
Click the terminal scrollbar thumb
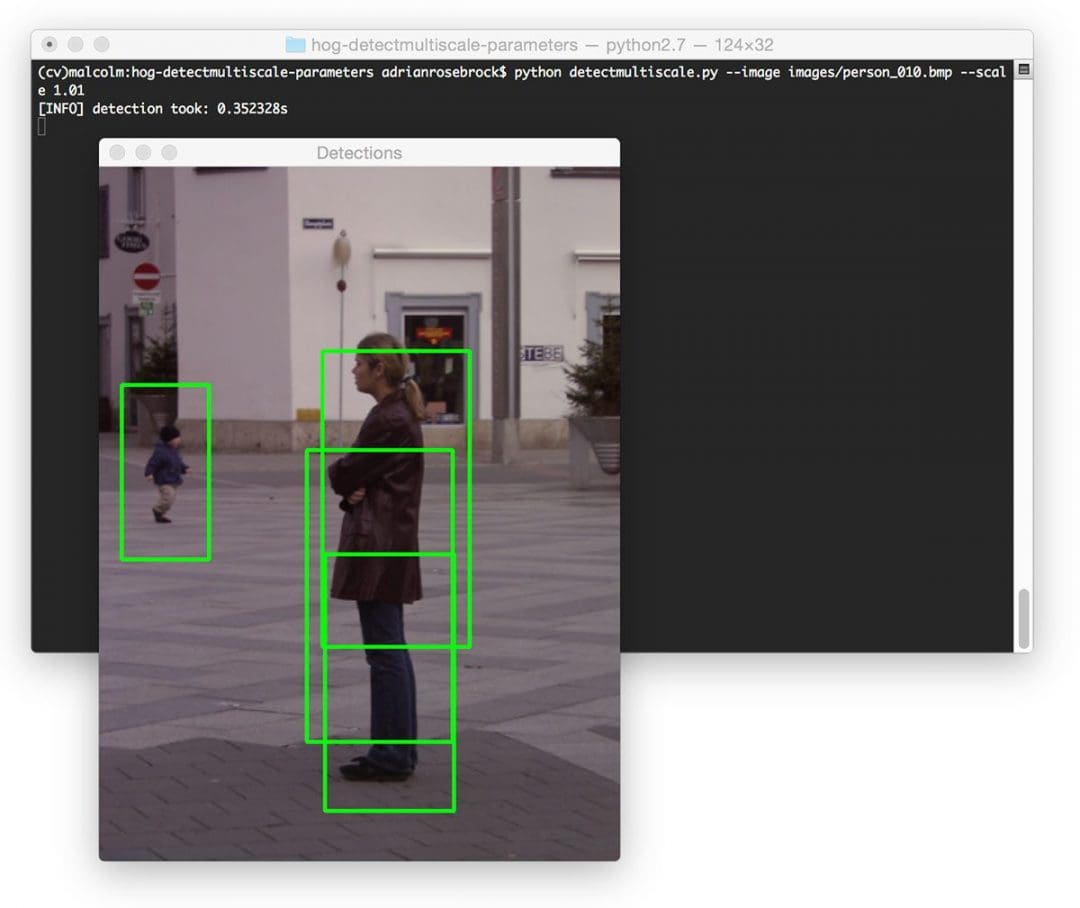coord(1024,618)
